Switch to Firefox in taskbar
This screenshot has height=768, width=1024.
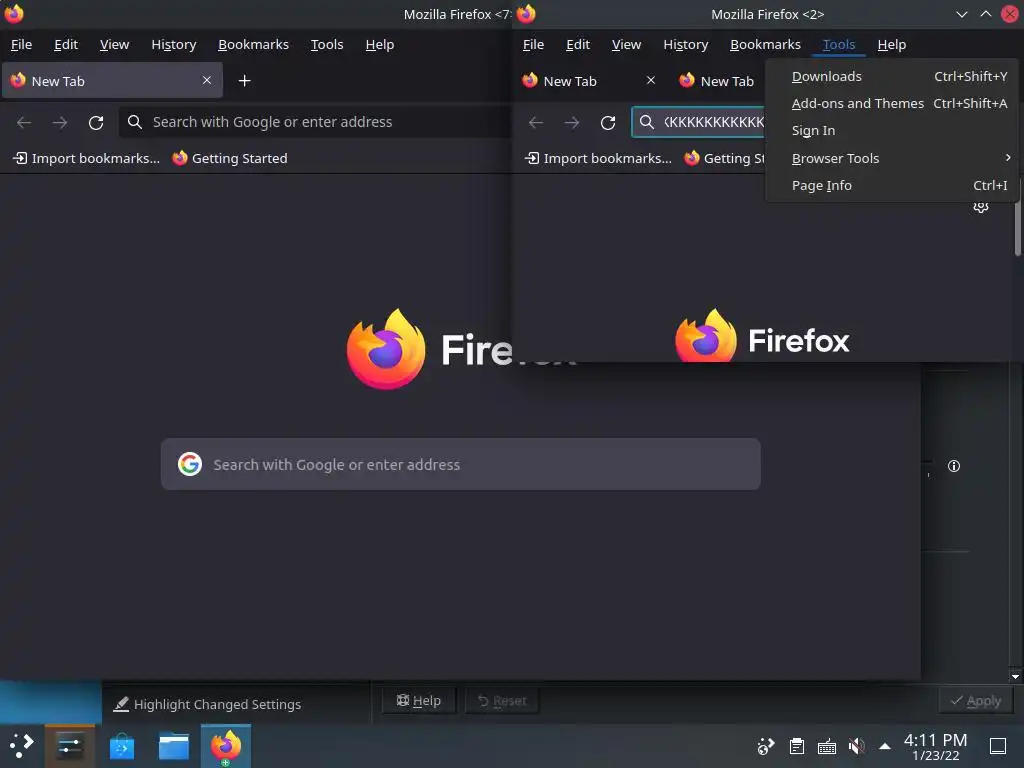(226, 746)
